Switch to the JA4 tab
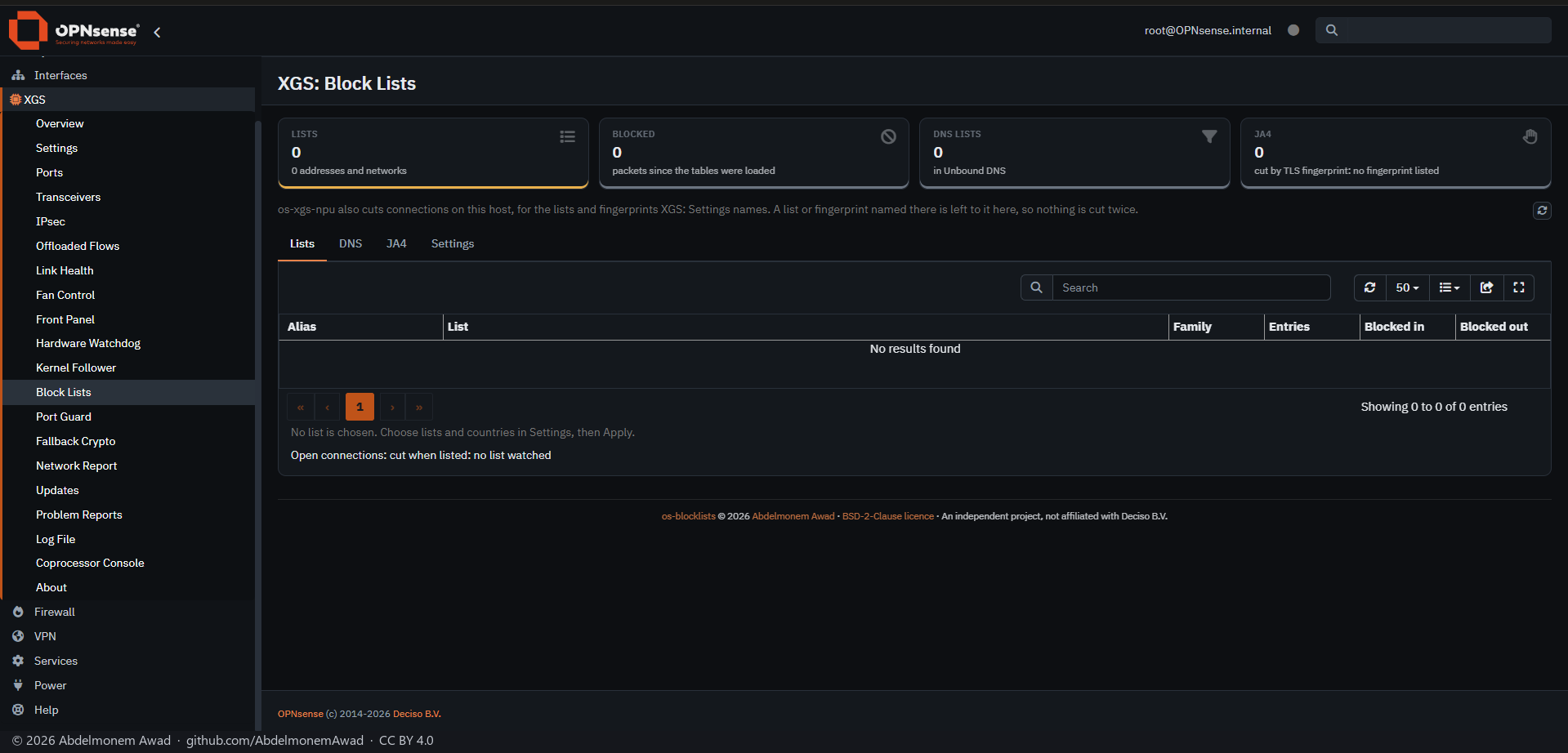1568x753 pixels. click(396, 243)
